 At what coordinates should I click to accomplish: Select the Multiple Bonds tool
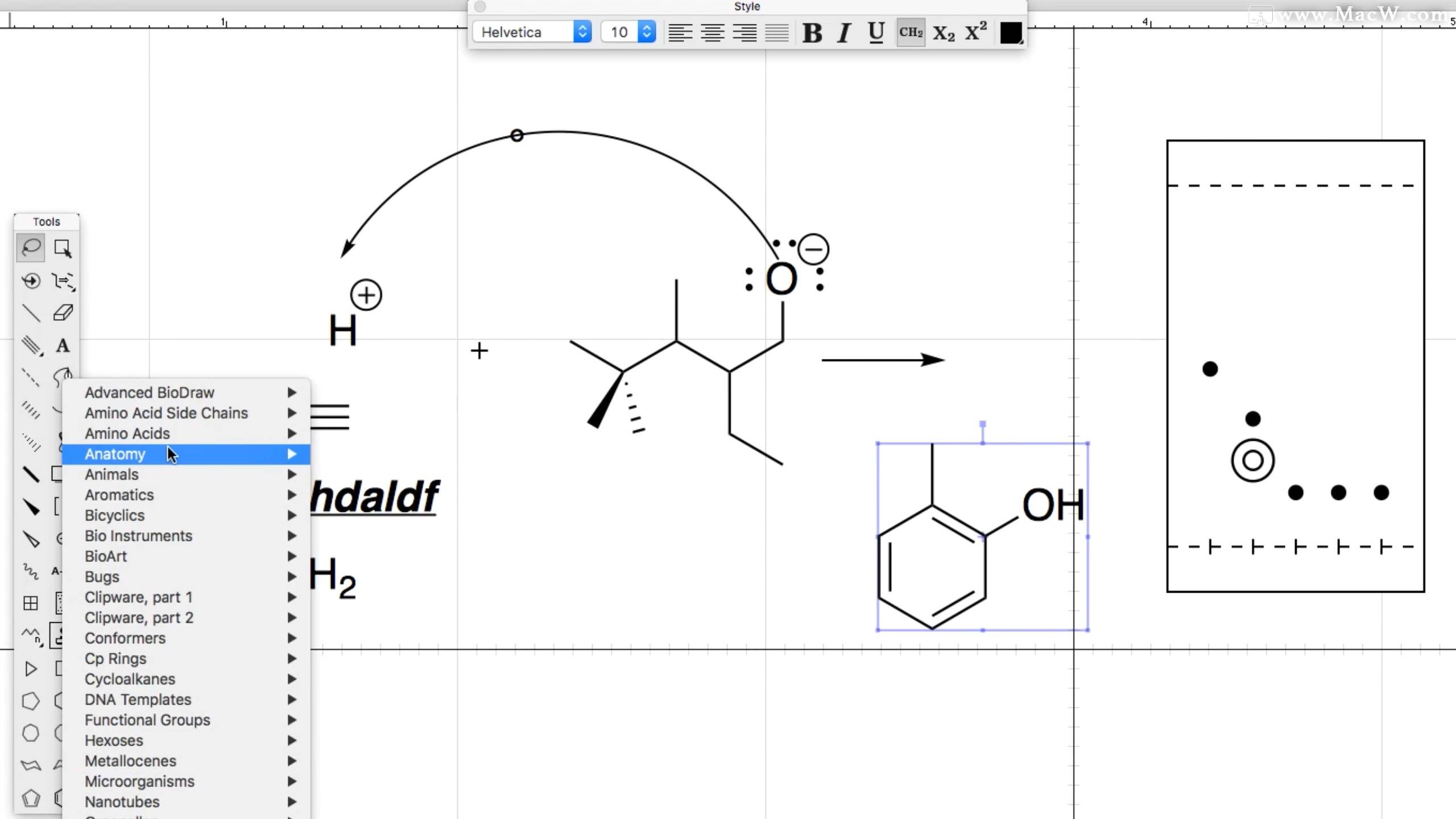pos(31,345)
